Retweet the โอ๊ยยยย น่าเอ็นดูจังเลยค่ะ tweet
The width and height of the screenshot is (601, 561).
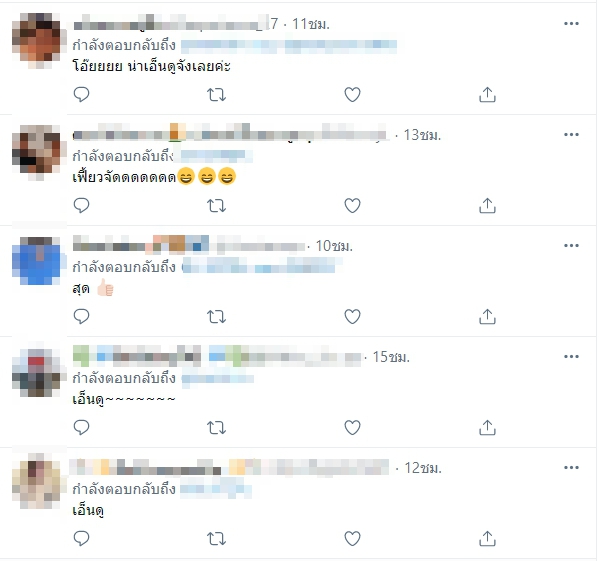click(x=216, y=95)
